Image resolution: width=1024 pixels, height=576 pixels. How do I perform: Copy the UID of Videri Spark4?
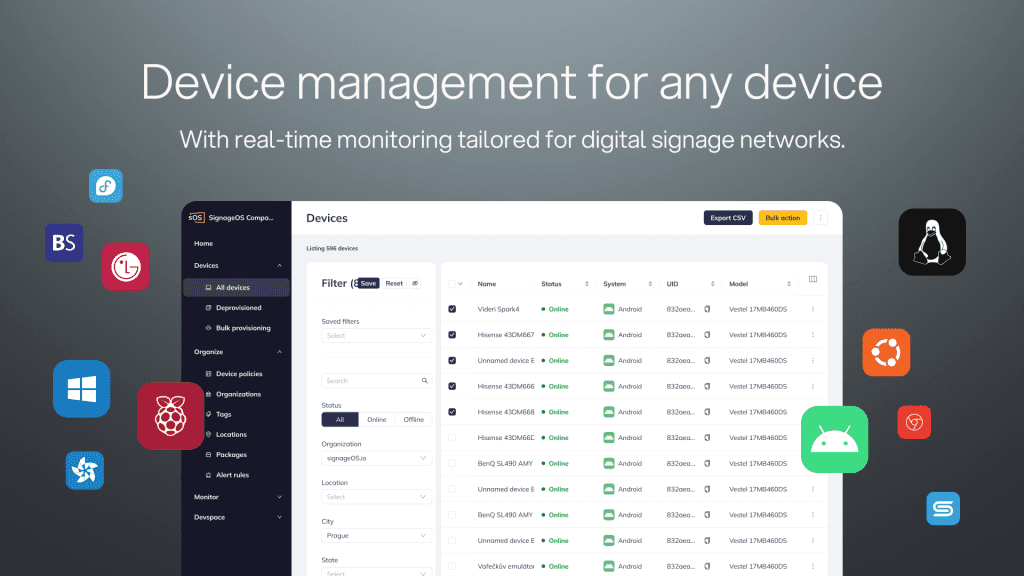click(707, 310)
